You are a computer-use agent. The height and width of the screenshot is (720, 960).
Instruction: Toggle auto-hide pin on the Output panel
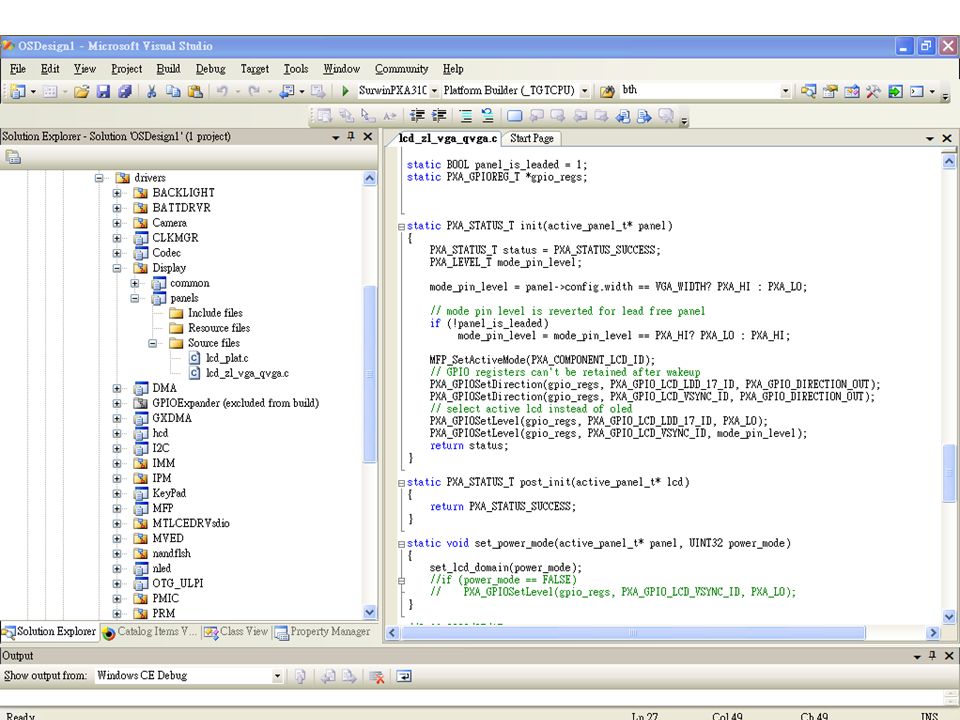pos(932,656)
